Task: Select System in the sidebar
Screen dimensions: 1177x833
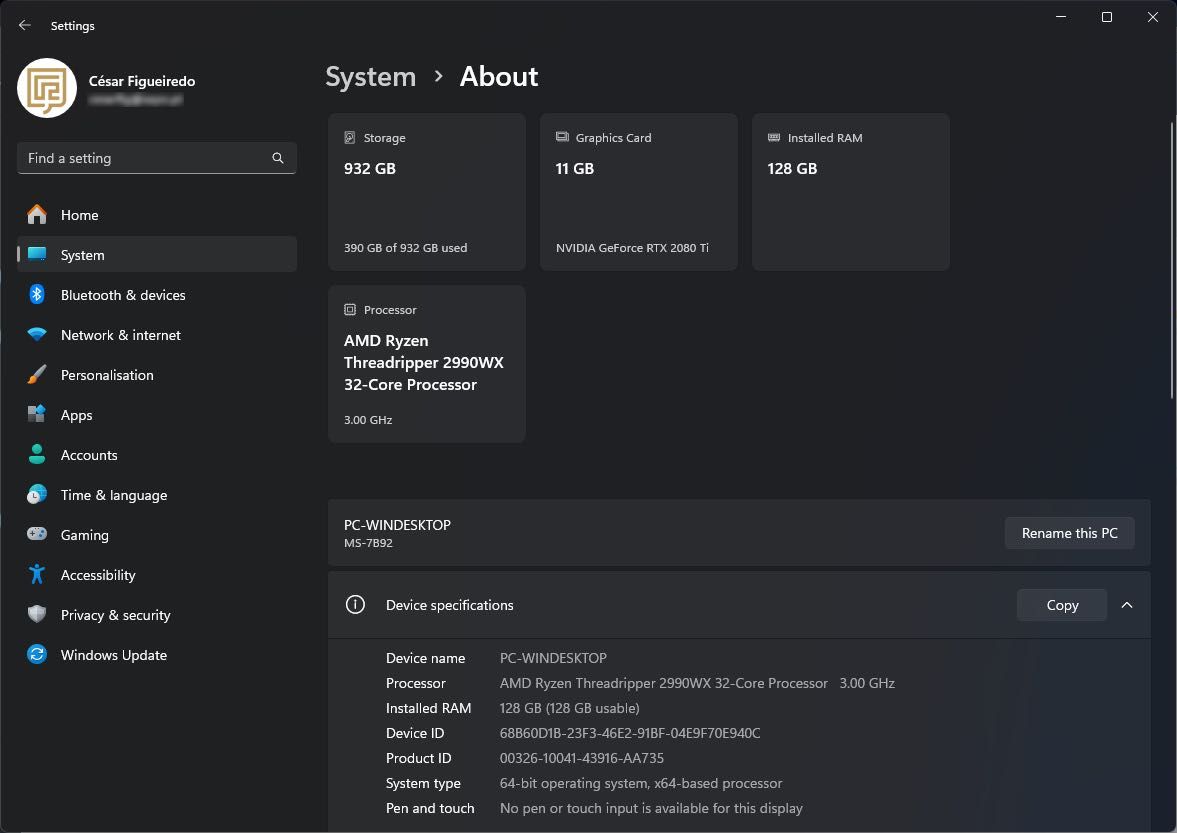Action: click(x=156, y=255)
